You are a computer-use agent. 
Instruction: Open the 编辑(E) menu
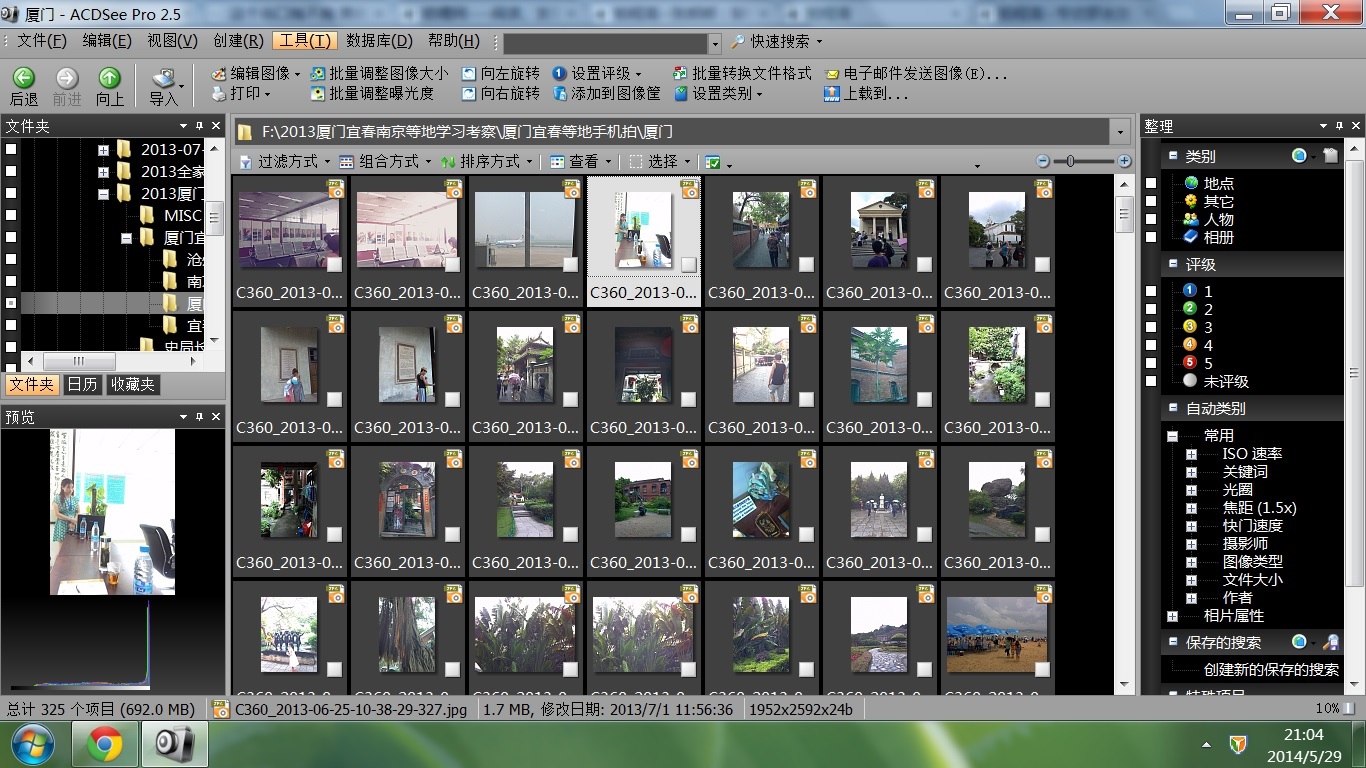[x=107, y=41]
